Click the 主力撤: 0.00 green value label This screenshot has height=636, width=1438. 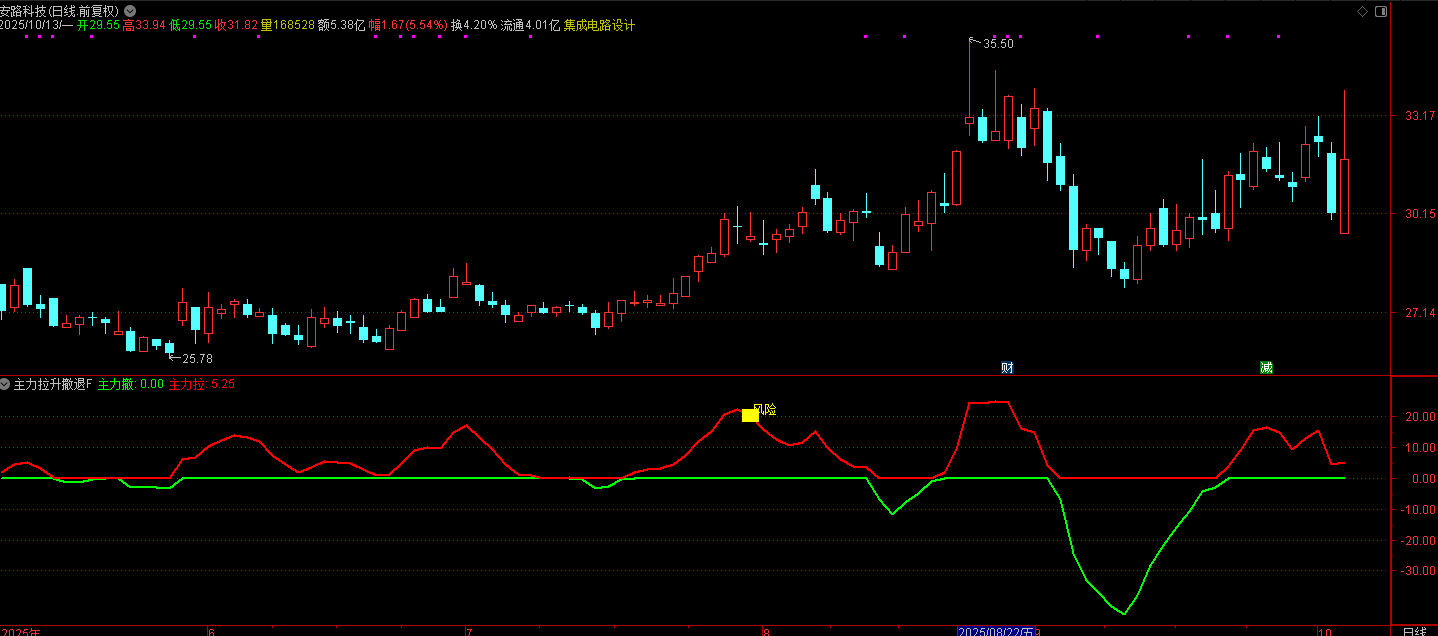click(x=131, y=383)
